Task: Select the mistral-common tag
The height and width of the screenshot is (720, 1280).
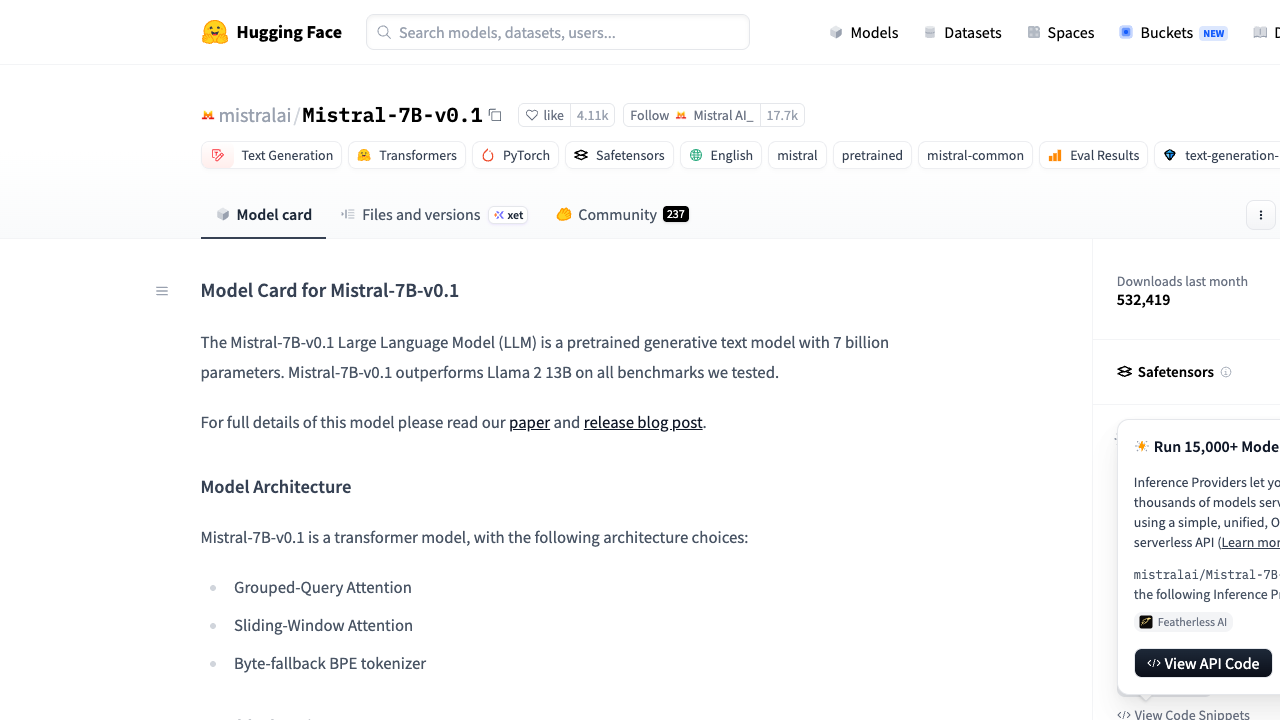Action: 975,155
